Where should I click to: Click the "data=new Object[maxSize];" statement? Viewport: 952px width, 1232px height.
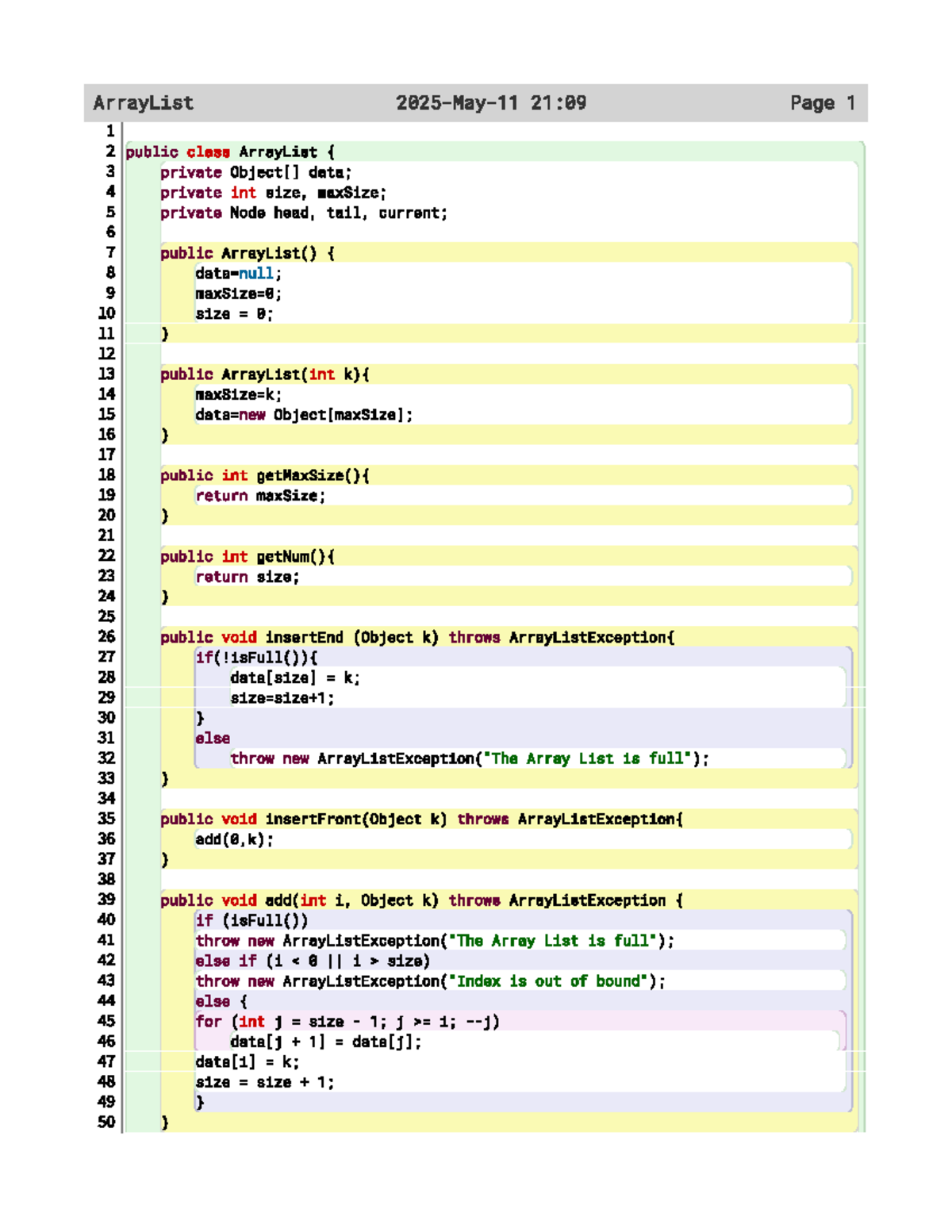click(304, 415)
